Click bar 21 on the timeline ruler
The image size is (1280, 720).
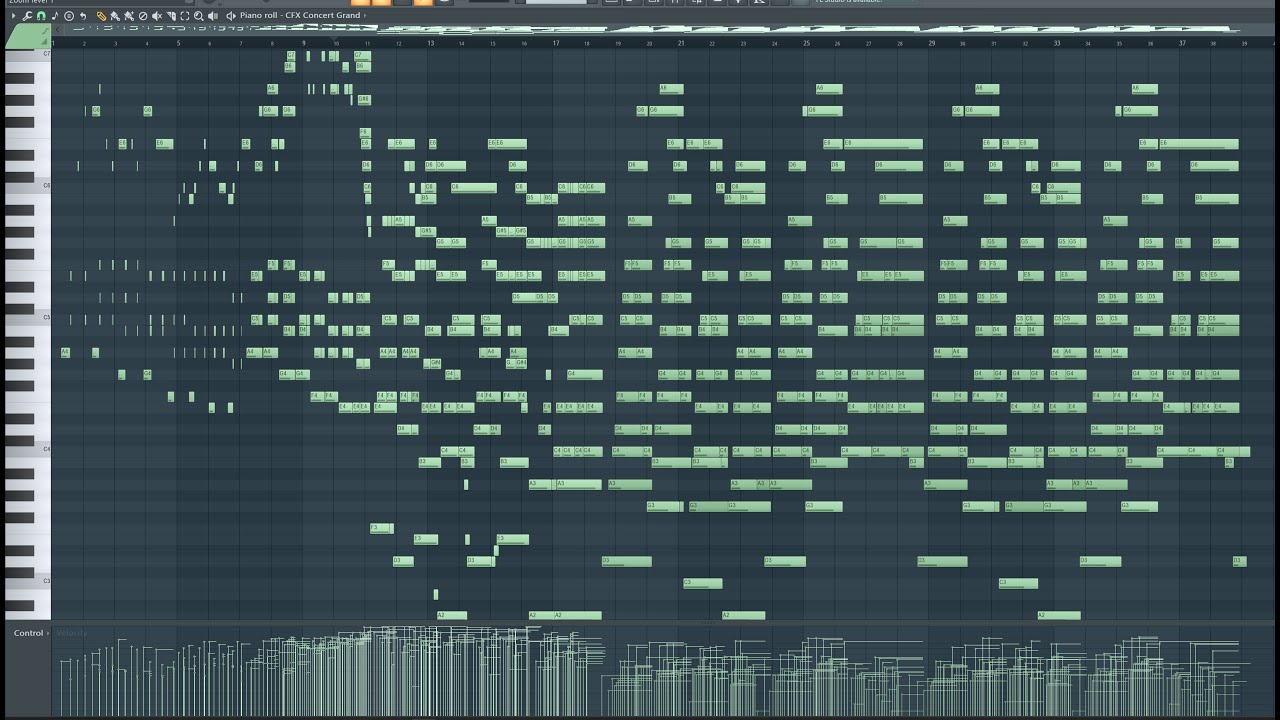coord(681,43)
